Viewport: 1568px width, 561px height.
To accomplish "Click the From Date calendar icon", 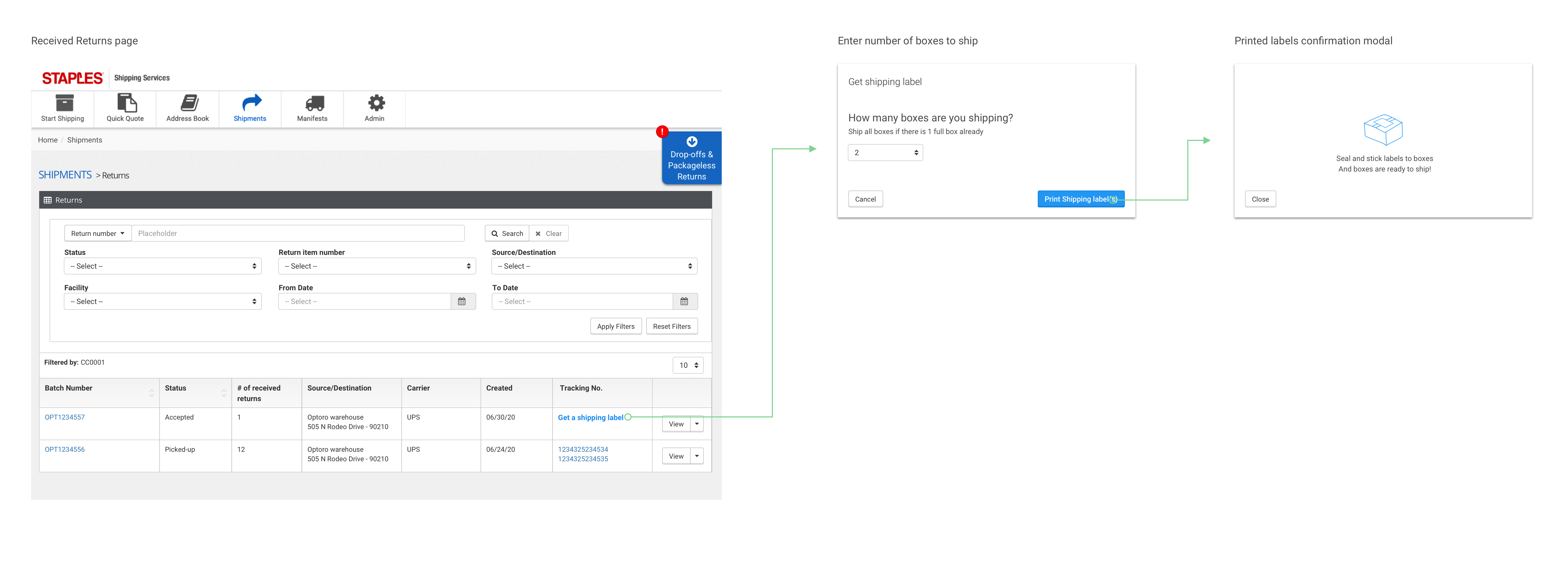I will (462, 302).
